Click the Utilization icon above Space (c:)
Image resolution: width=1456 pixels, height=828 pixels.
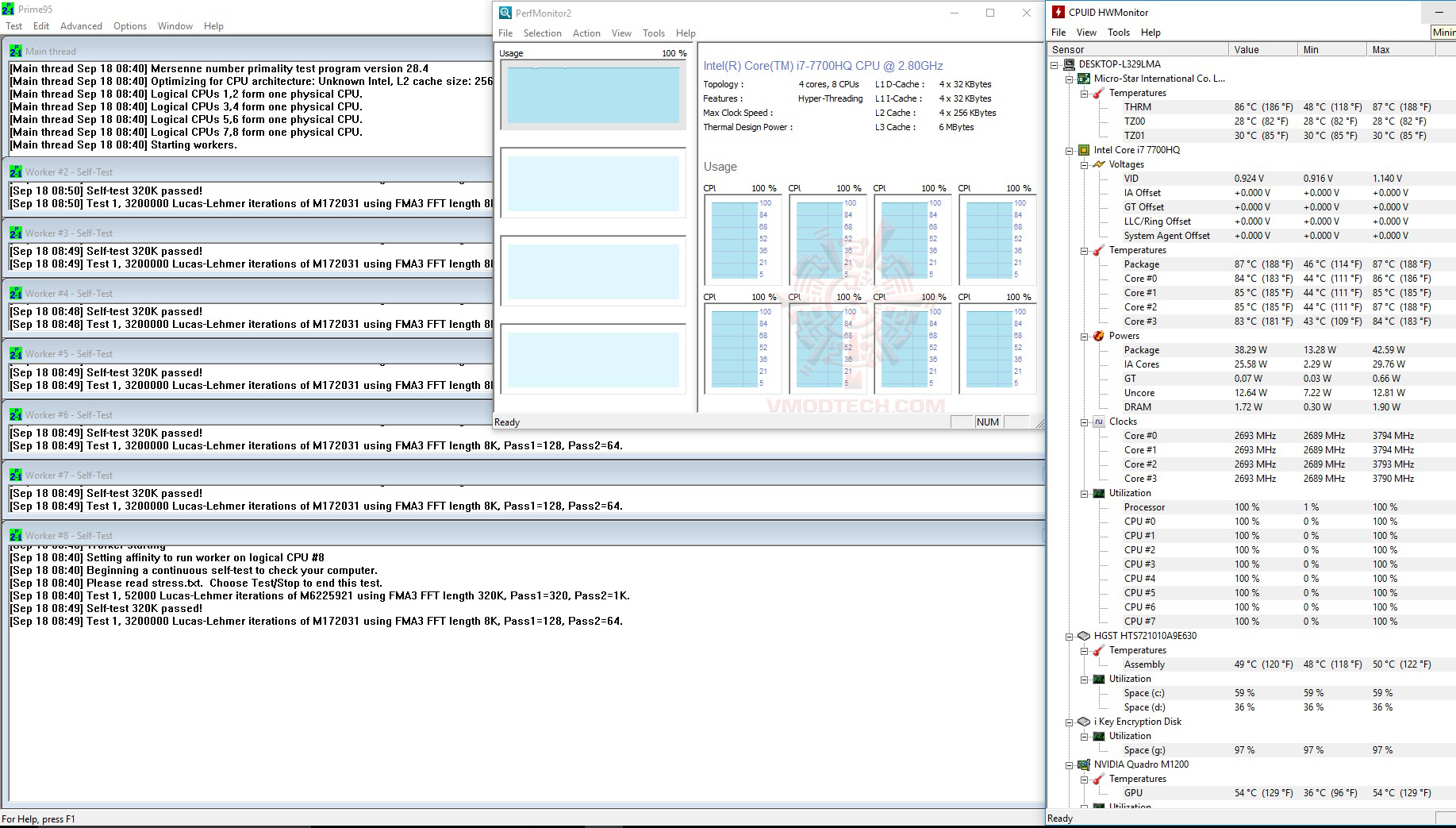(x=1099, y=679)
